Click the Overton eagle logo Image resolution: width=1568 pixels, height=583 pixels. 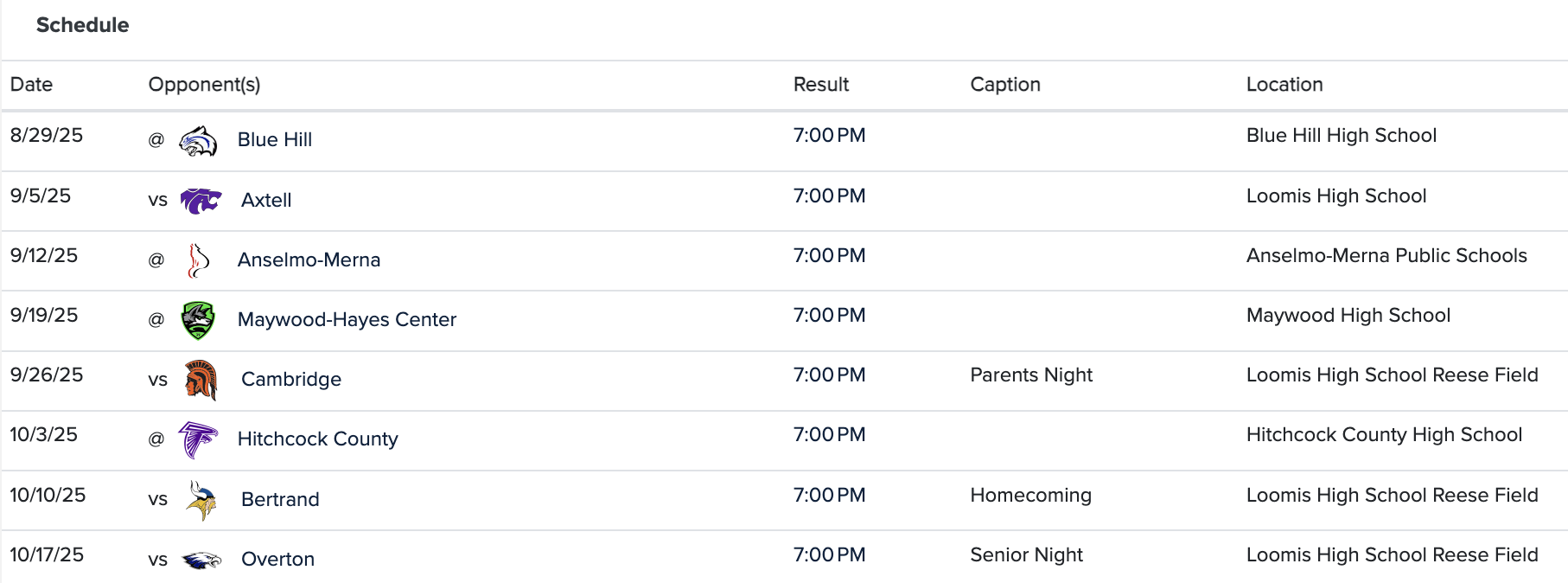coord(201,560)
